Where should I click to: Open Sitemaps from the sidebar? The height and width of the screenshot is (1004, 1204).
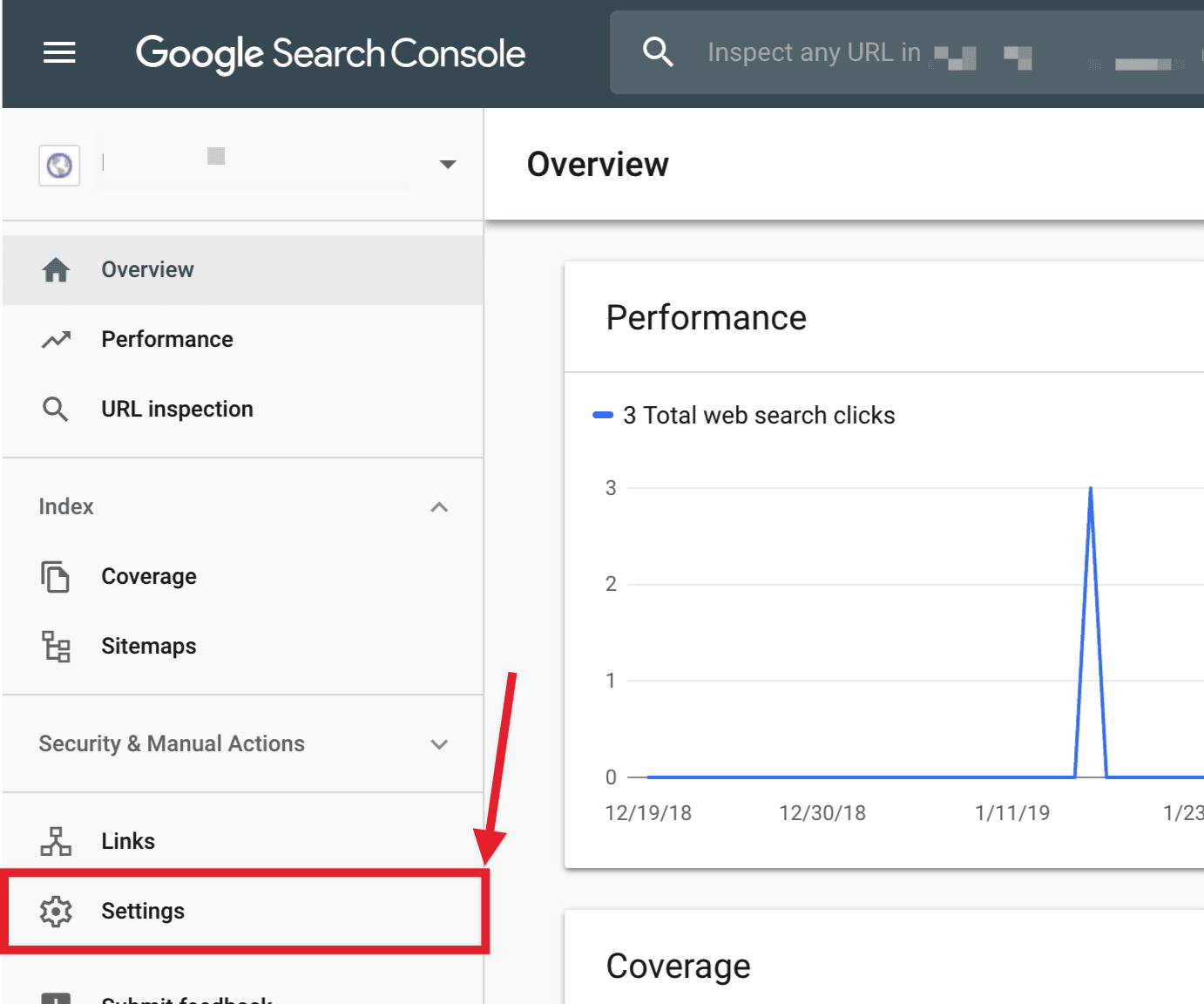[149, 646]
